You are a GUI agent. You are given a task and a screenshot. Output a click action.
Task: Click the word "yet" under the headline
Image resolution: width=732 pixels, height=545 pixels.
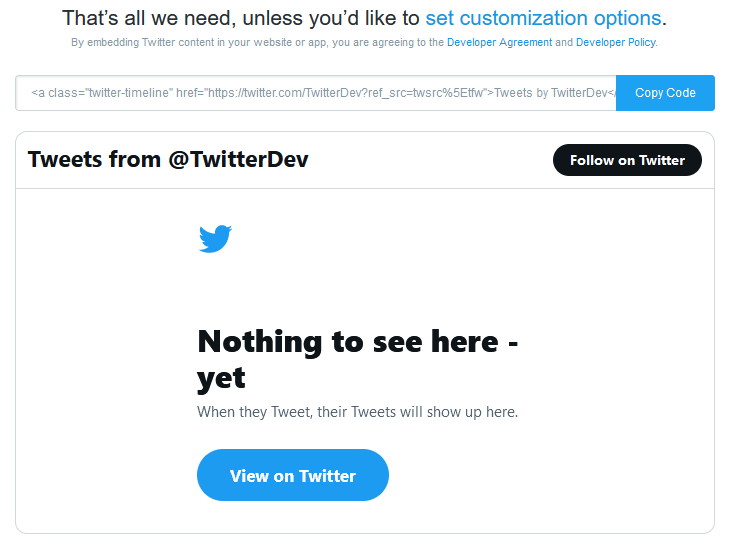pos(221,379)
